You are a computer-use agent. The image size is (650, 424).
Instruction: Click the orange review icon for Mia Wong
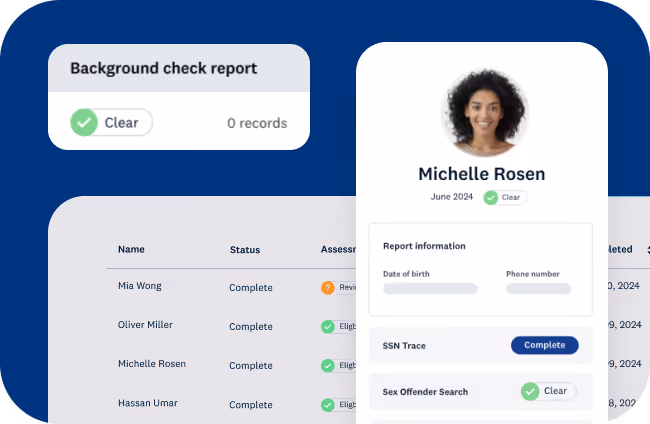pyautogui.click(x=327, y=288)
